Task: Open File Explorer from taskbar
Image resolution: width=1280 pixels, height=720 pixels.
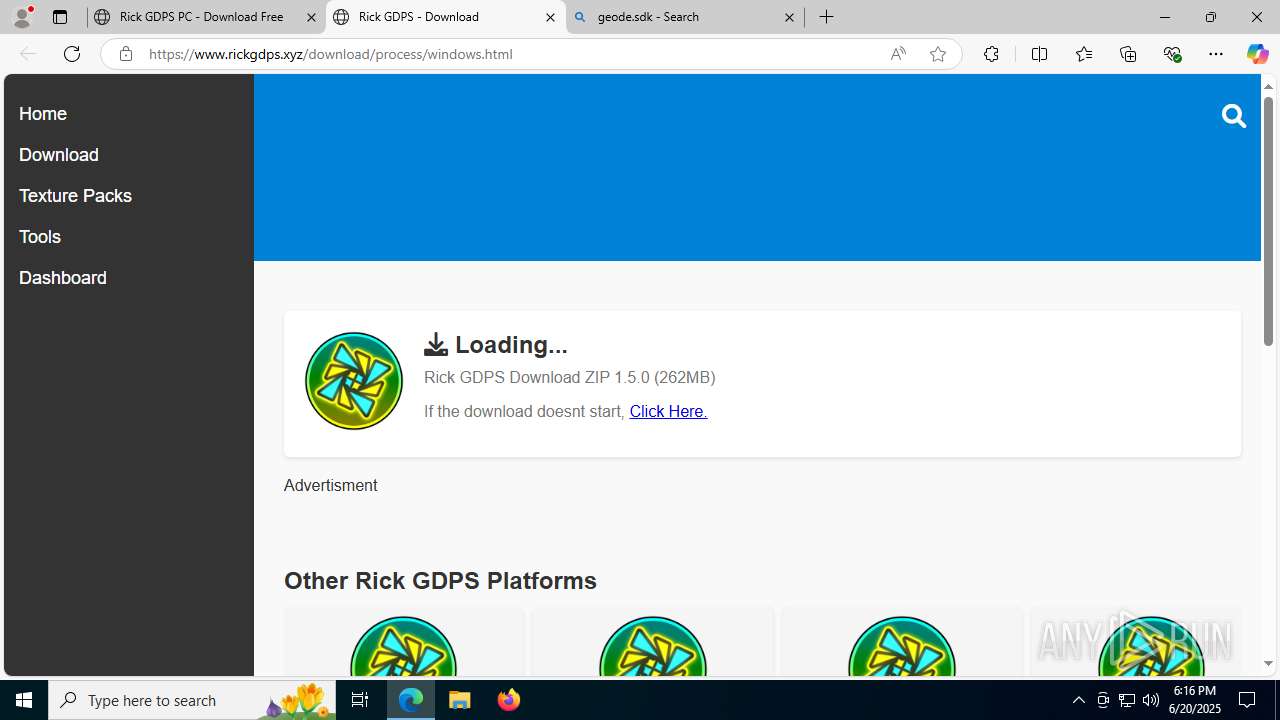Action: (460, 700)
